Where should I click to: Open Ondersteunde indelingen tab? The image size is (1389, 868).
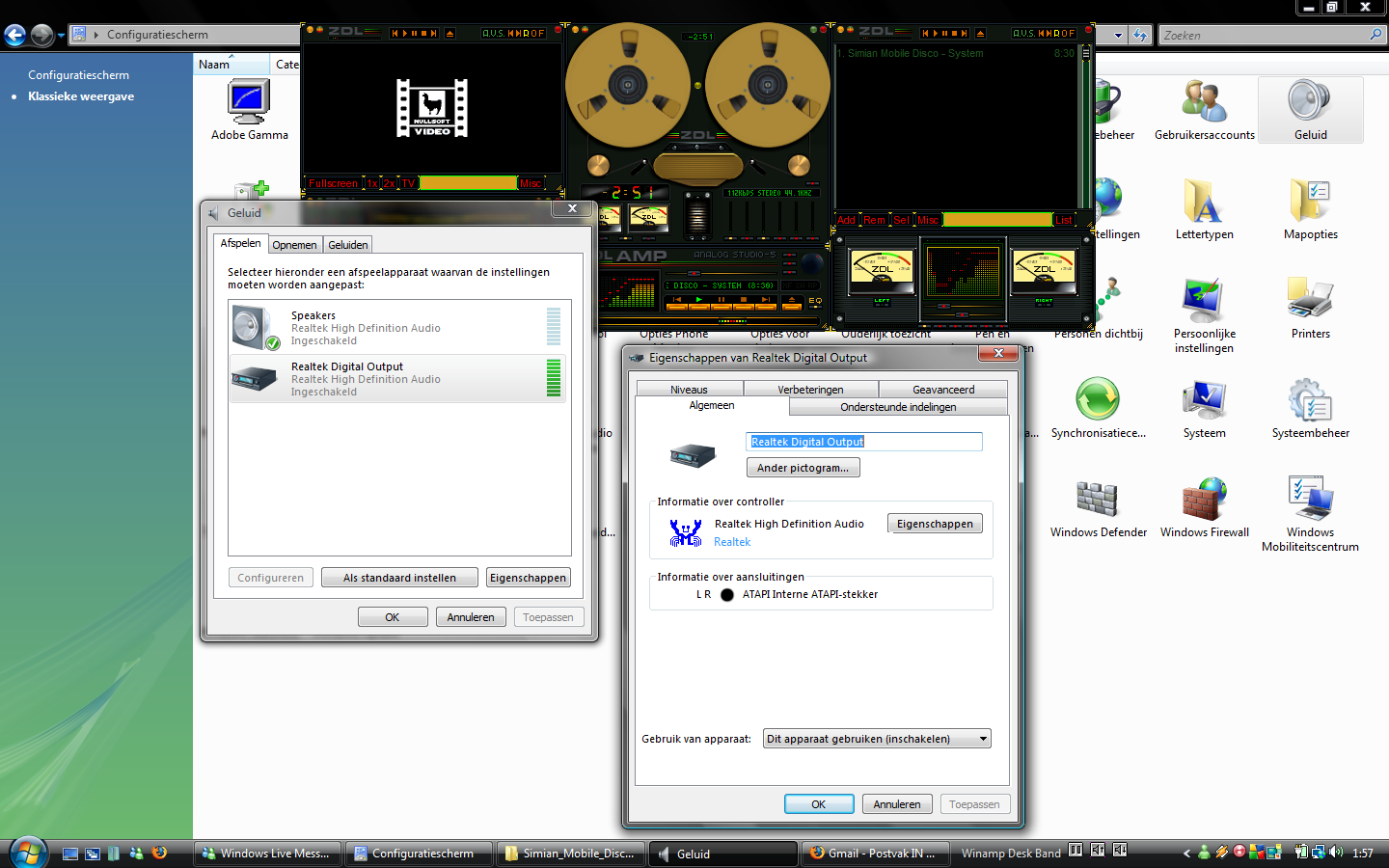pos(898,407)
